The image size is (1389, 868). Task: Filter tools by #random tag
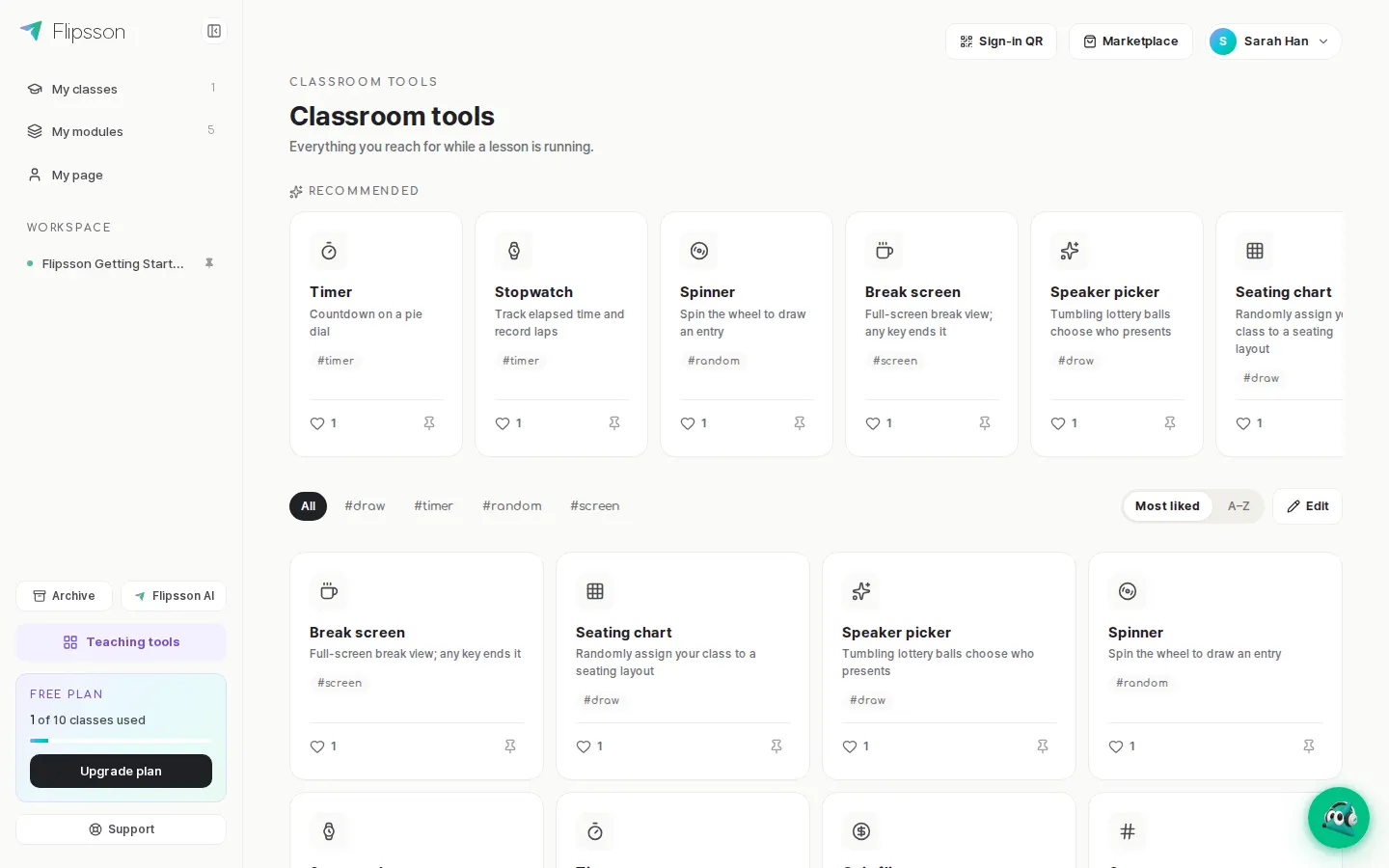click(x=512, y=506)
